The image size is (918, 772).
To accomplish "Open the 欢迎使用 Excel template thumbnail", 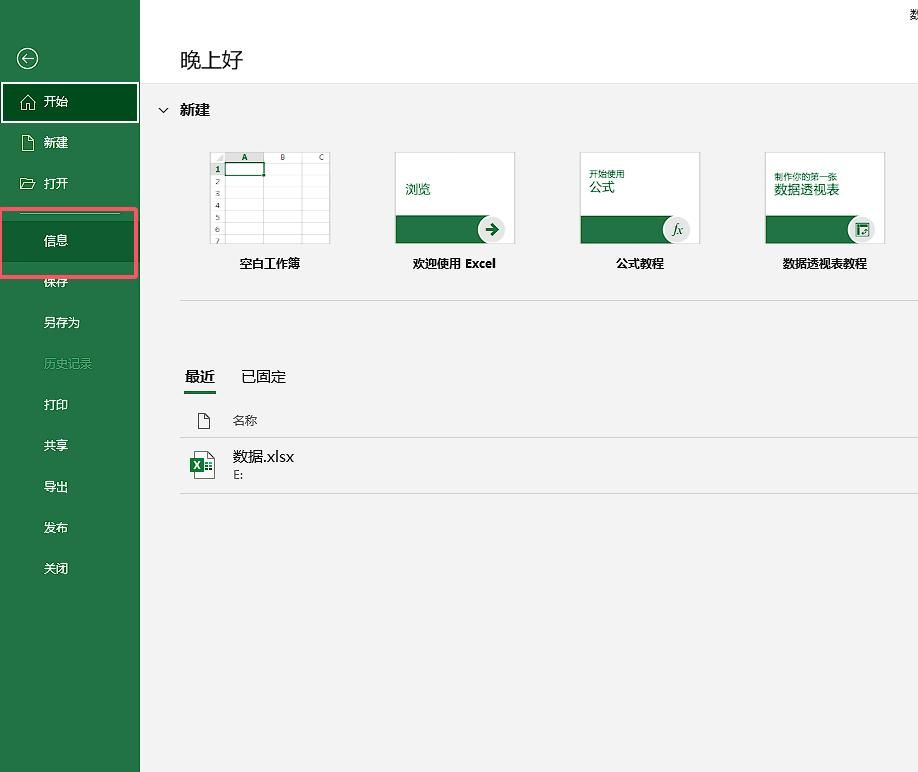I will (x=455, y=198).
